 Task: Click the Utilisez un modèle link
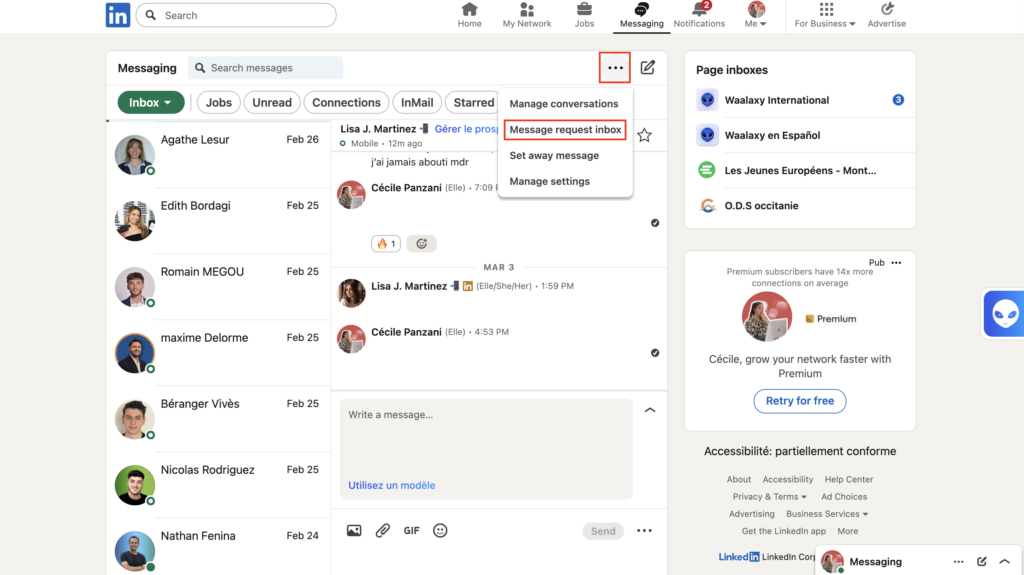point(391,485)
